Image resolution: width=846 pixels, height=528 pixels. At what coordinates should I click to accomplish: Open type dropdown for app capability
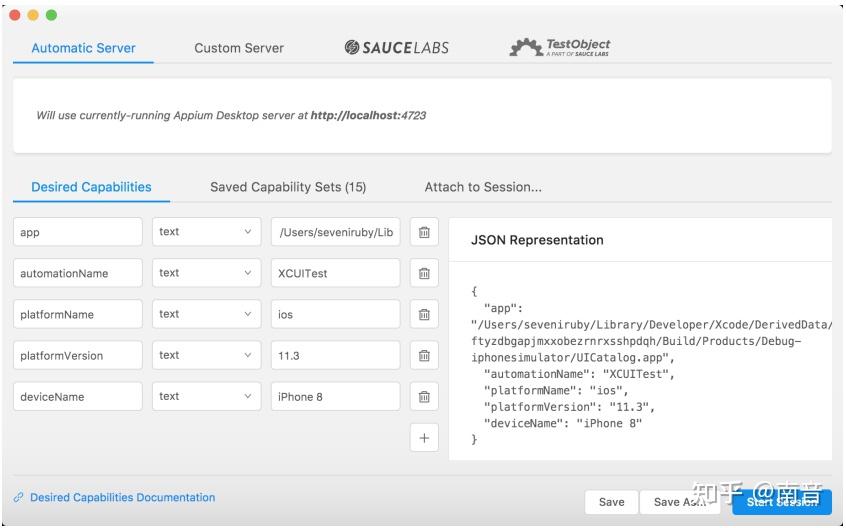coord(206,232)
